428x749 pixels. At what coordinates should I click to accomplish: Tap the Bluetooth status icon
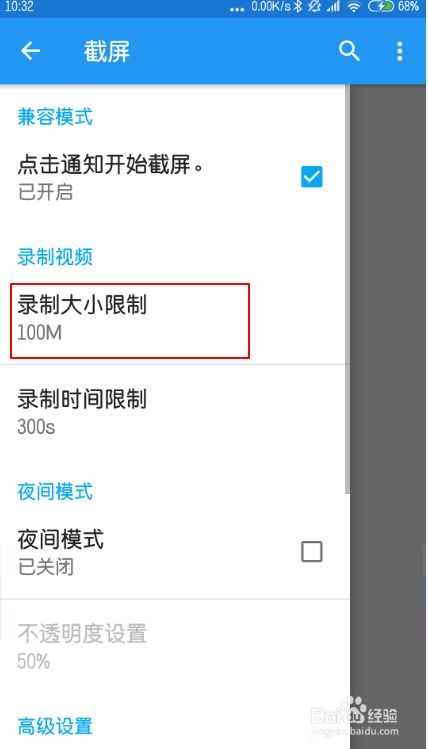click(299, 7)
